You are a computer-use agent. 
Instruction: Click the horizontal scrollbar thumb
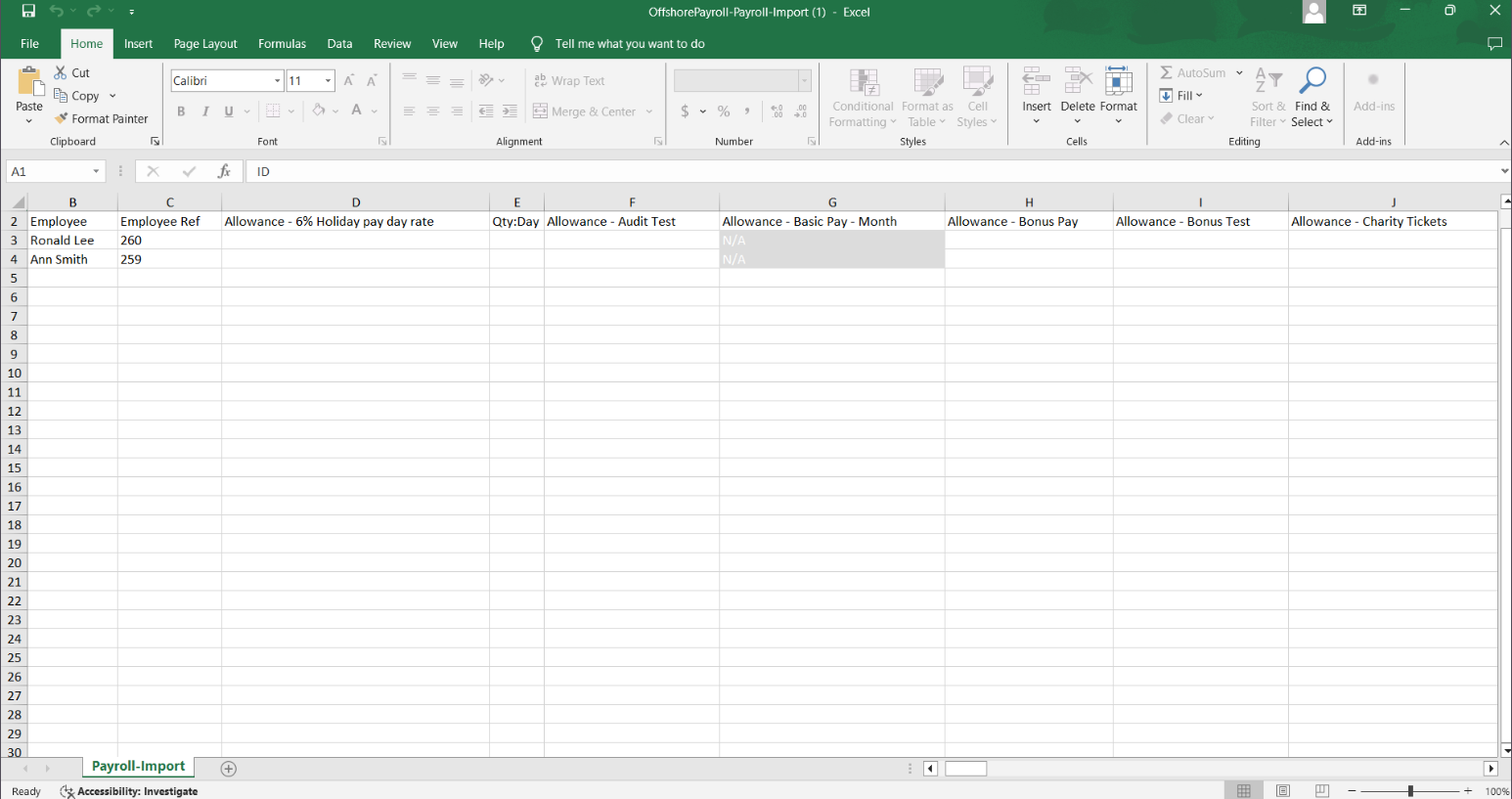click(966, 769)
